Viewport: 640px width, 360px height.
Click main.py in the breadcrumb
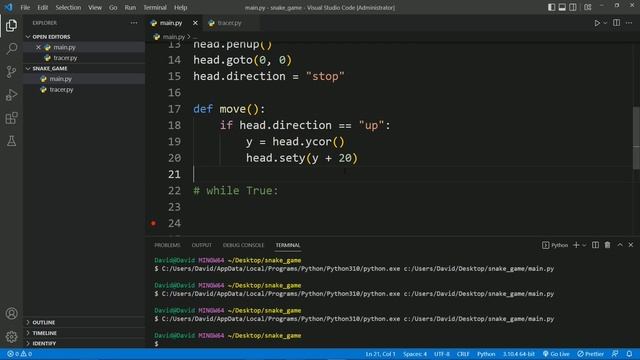coord(173,37)
